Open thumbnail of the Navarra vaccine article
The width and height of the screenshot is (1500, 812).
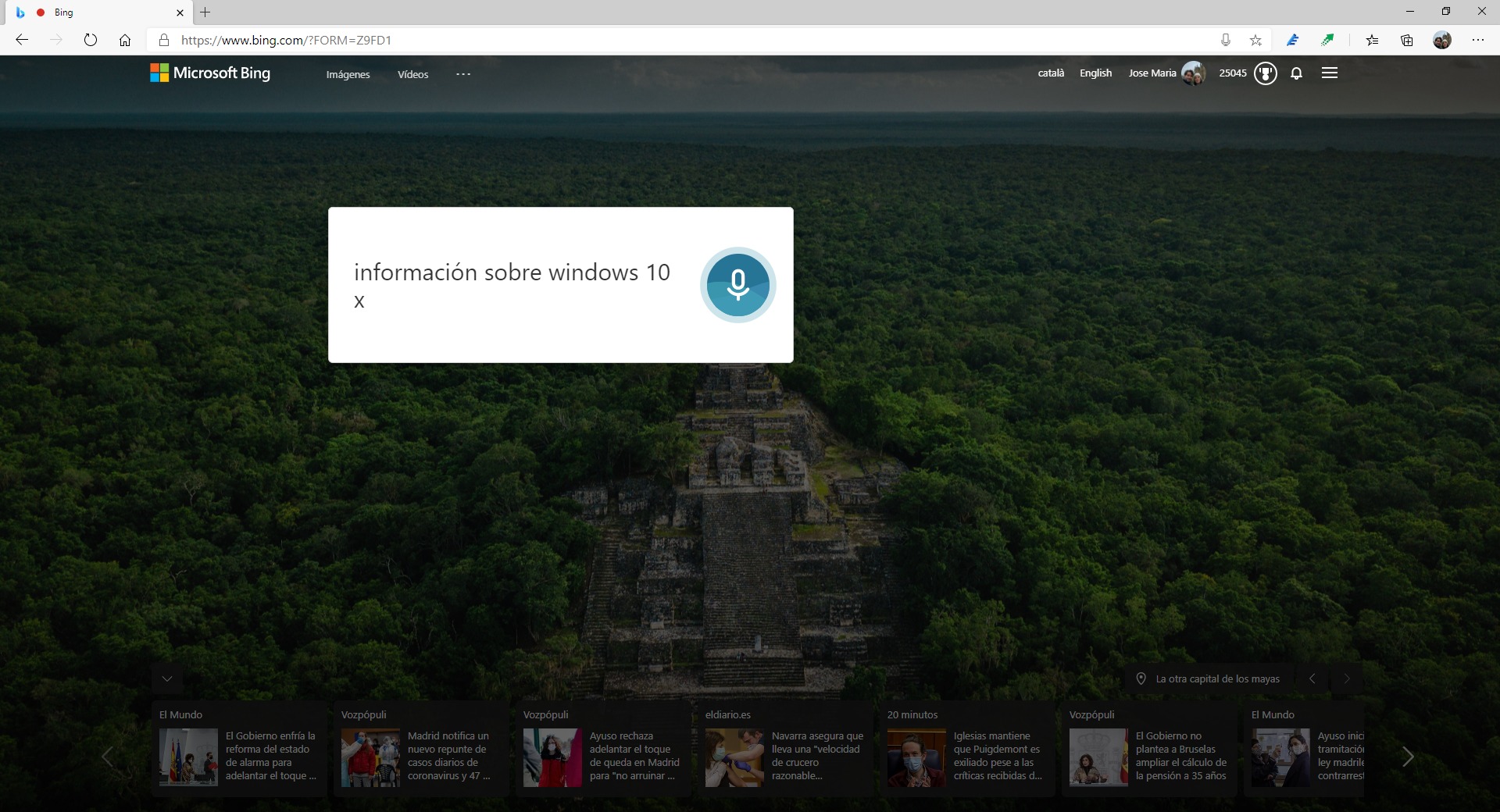pyautogui.click(x=734, y=757)
